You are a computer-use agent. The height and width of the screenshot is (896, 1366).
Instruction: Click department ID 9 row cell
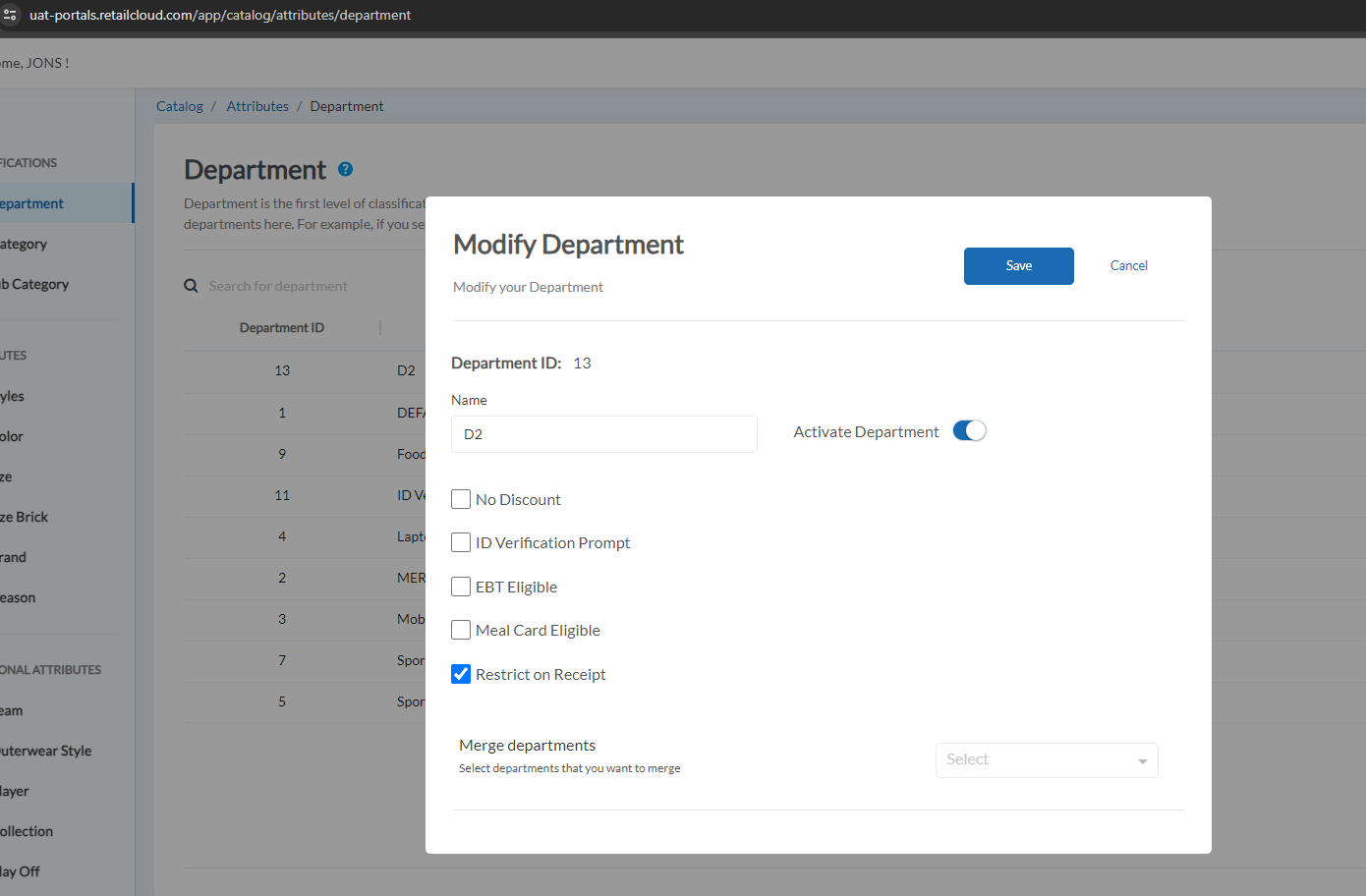[x=282, y=454]
